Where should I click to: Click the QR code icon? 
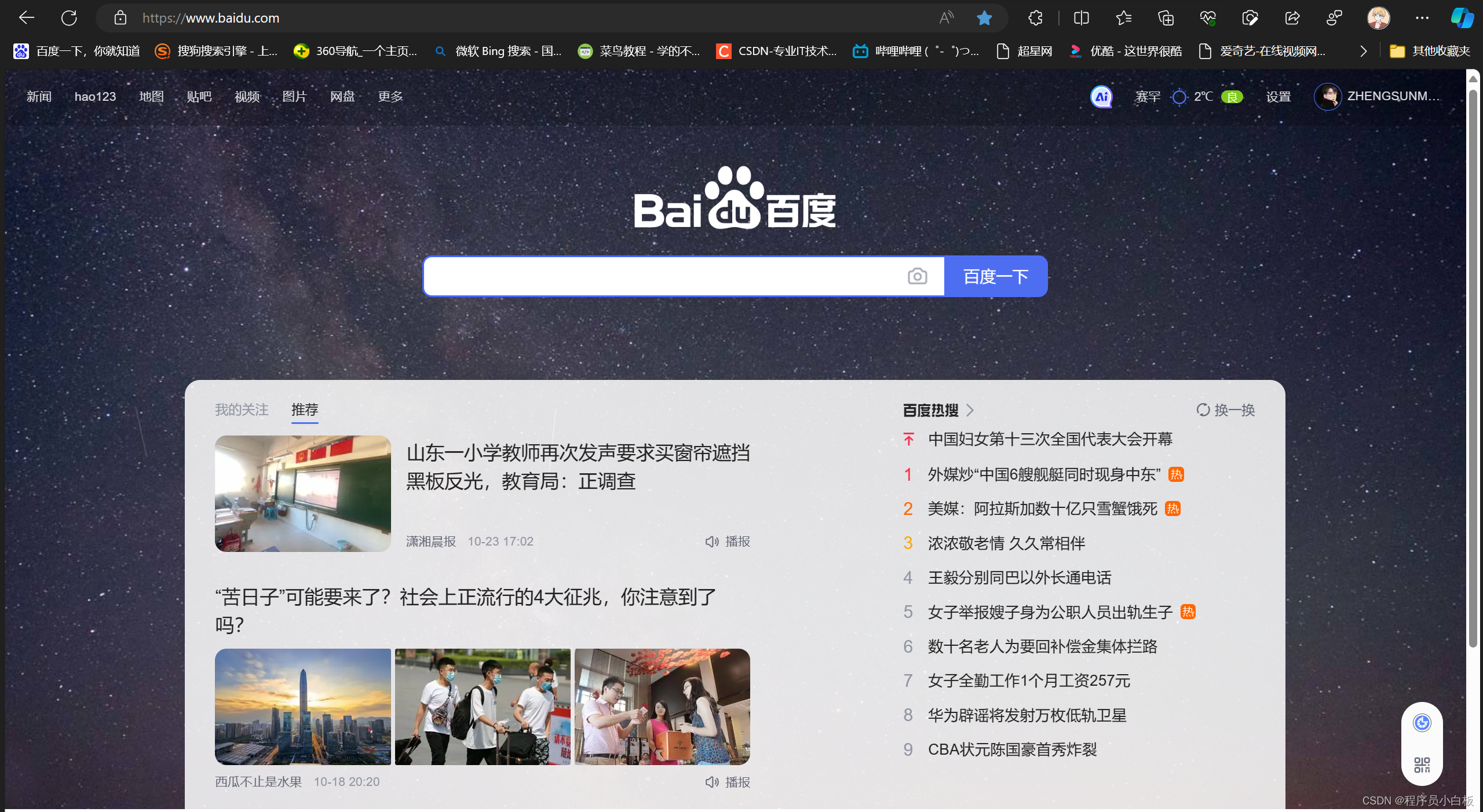click(1422, 765)
